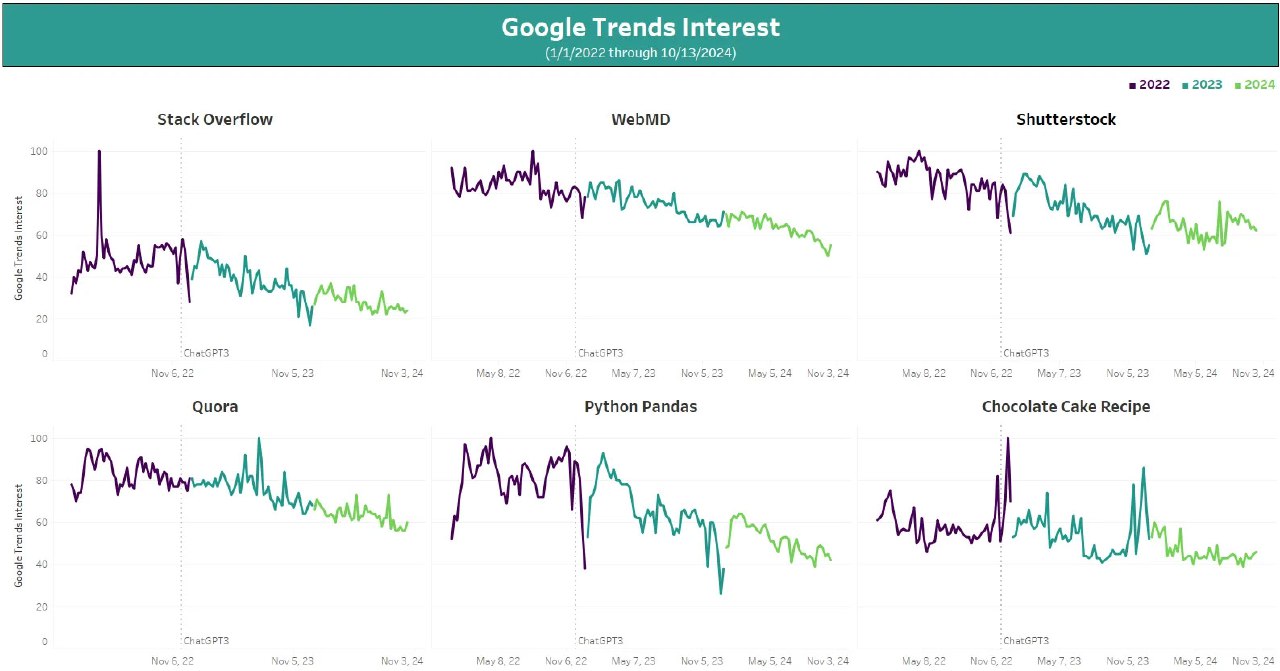Click the Python Pandas chart's ChatGPT3 label

pyautogui.click(x=601, y=640)
